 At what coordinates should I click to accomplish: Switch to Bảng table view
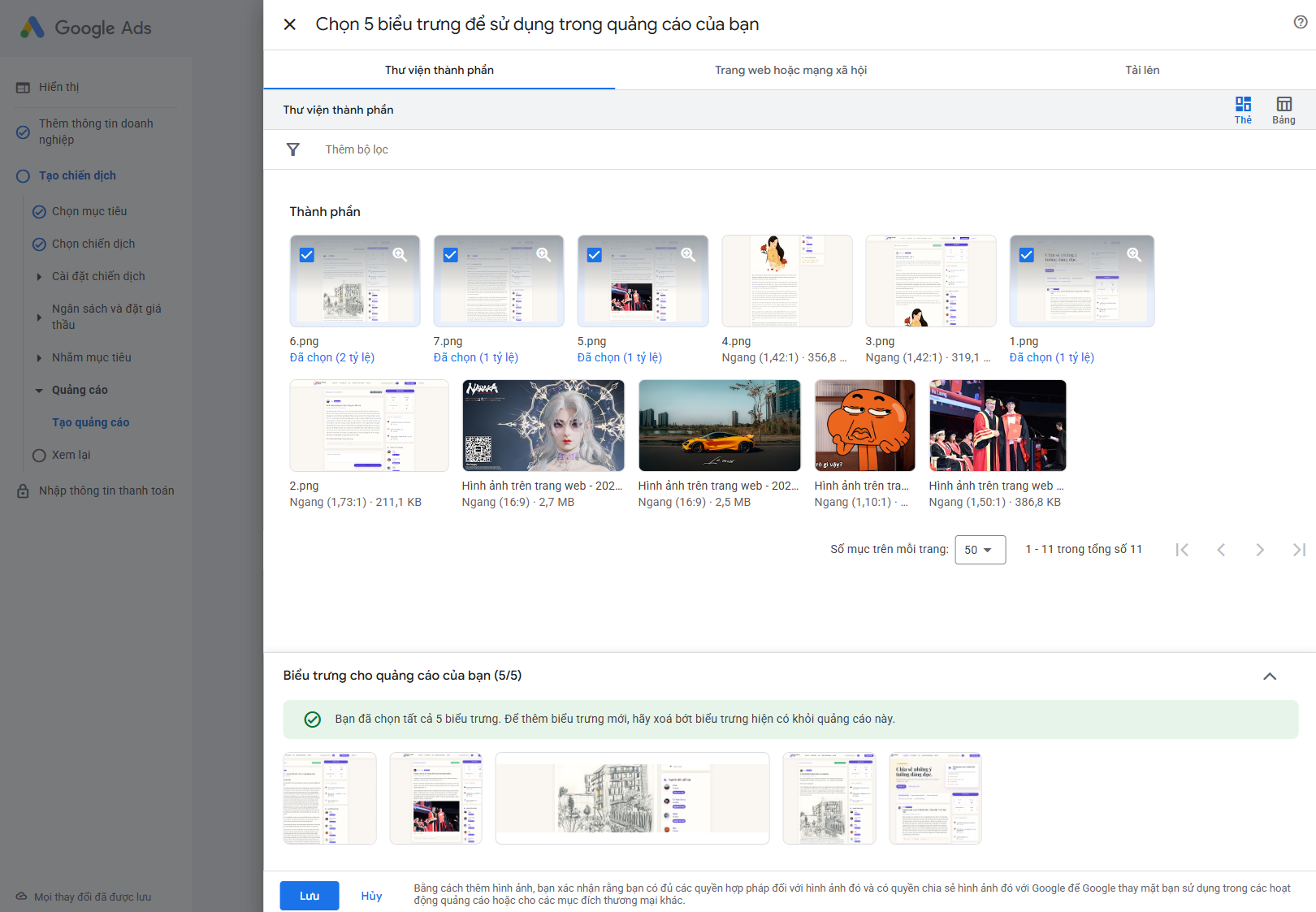1284,110
